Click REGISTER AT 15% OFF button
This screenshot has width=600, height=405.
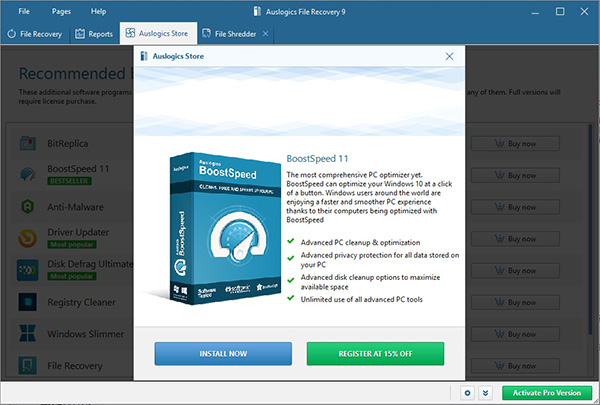375,354
